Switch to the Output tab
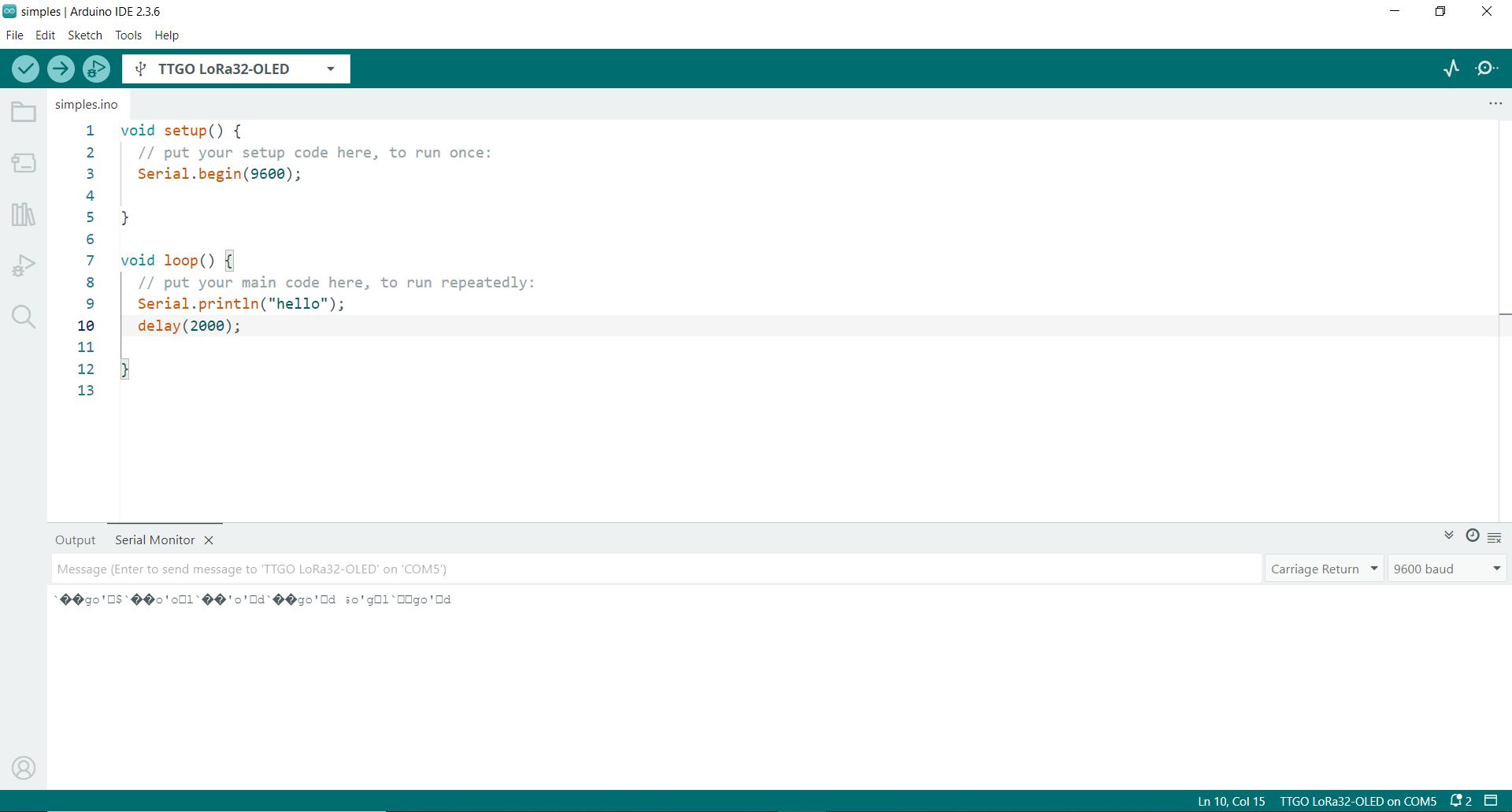 [75, 540]
